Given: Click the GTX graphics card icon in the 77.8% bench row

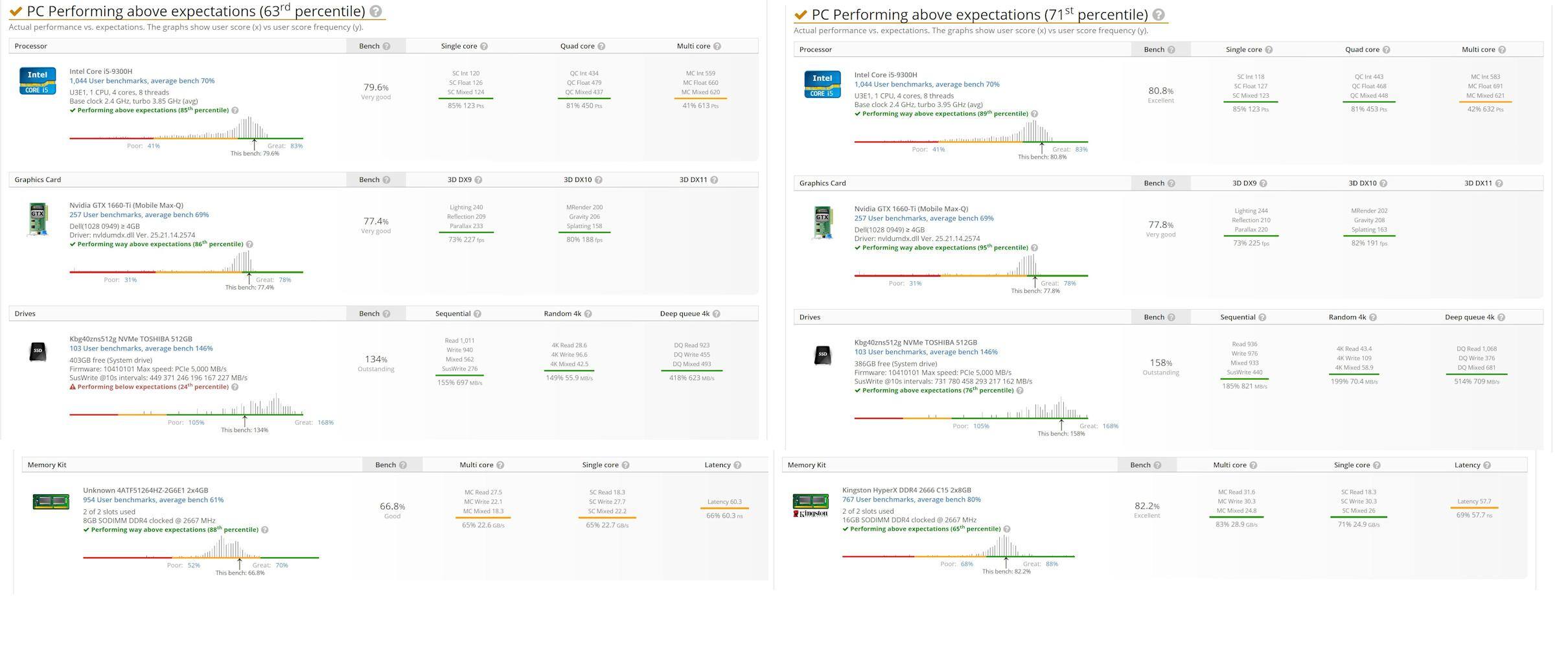Looking at the screenshot, I should [x=822, y=223].
